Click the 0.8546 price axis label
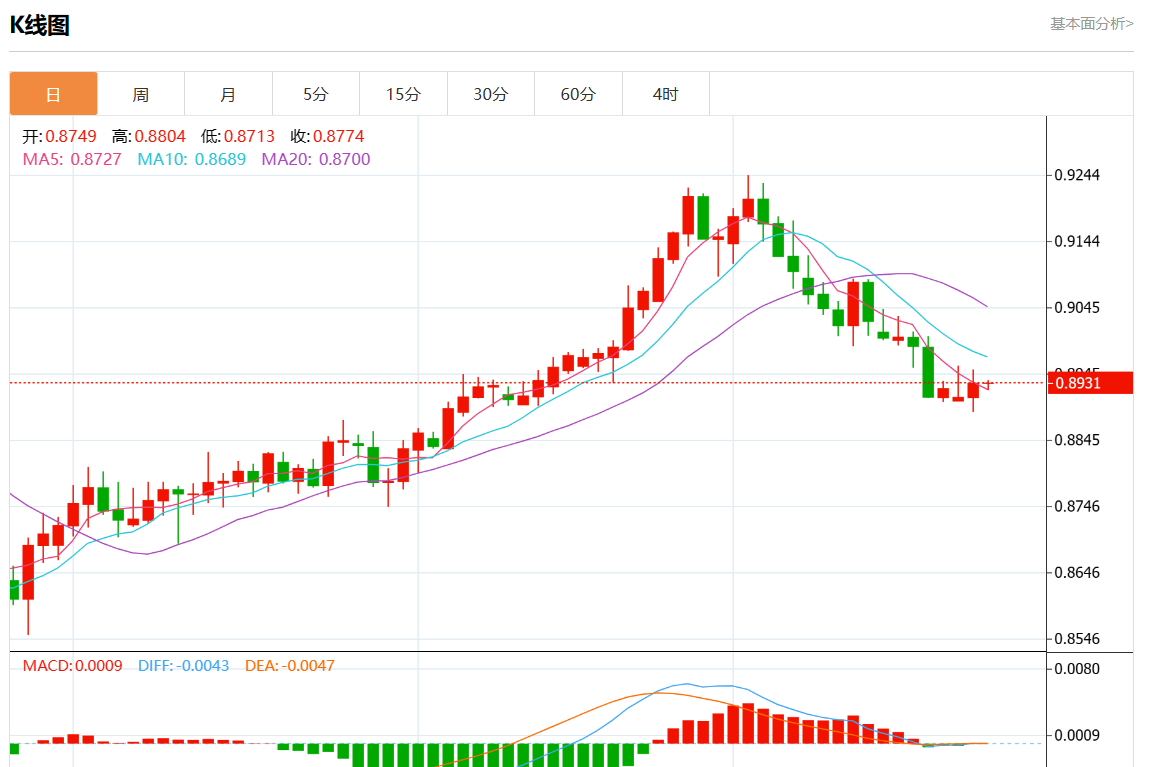The height and width of the screenshot is (767, 1153). 1077,638
